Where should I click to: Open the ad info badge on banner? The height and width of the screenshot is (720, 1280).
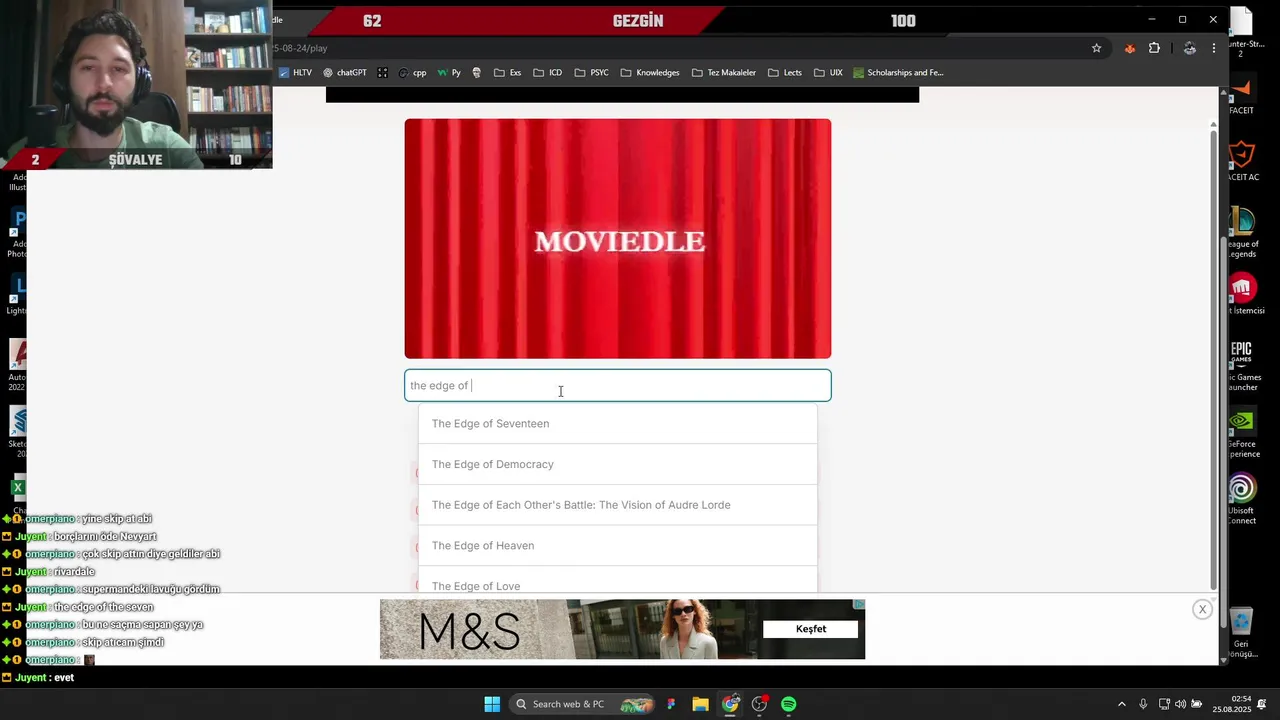click(859, 604)
